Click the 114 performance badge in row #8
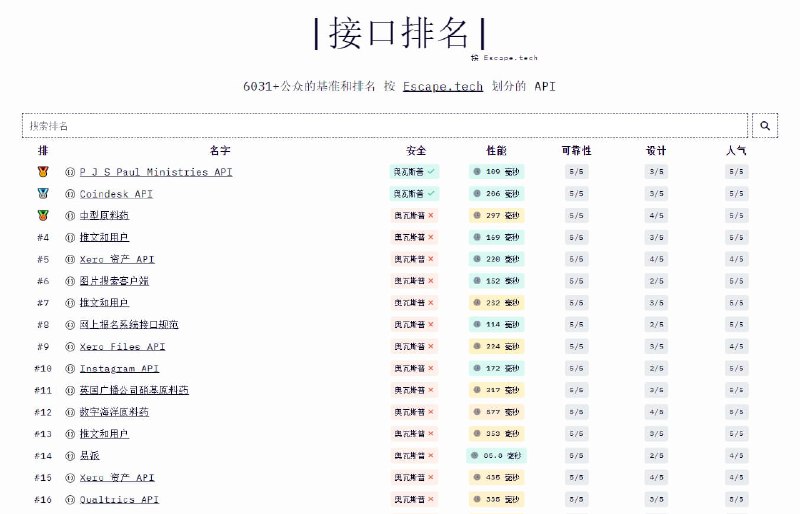Image resolution: width=800 pixels, height=514 pixels. pyautogui.click(x=496, y=325)
